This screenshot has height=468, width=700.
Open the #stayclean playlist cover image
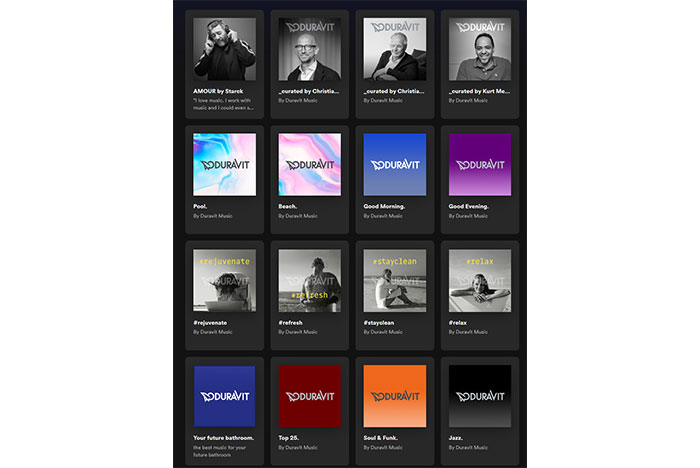(x=394, y=281)
